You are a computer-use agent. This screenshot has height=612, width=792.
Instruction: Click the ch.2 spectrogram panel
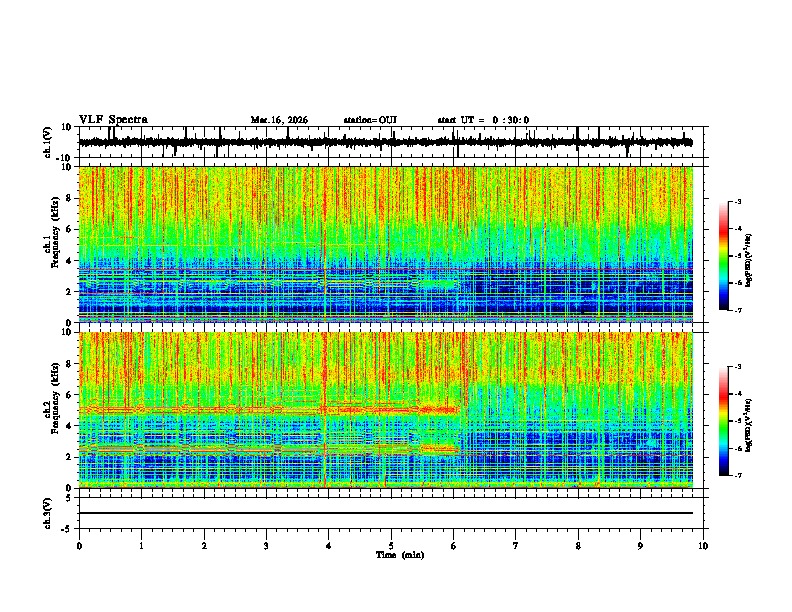point(386,410)
